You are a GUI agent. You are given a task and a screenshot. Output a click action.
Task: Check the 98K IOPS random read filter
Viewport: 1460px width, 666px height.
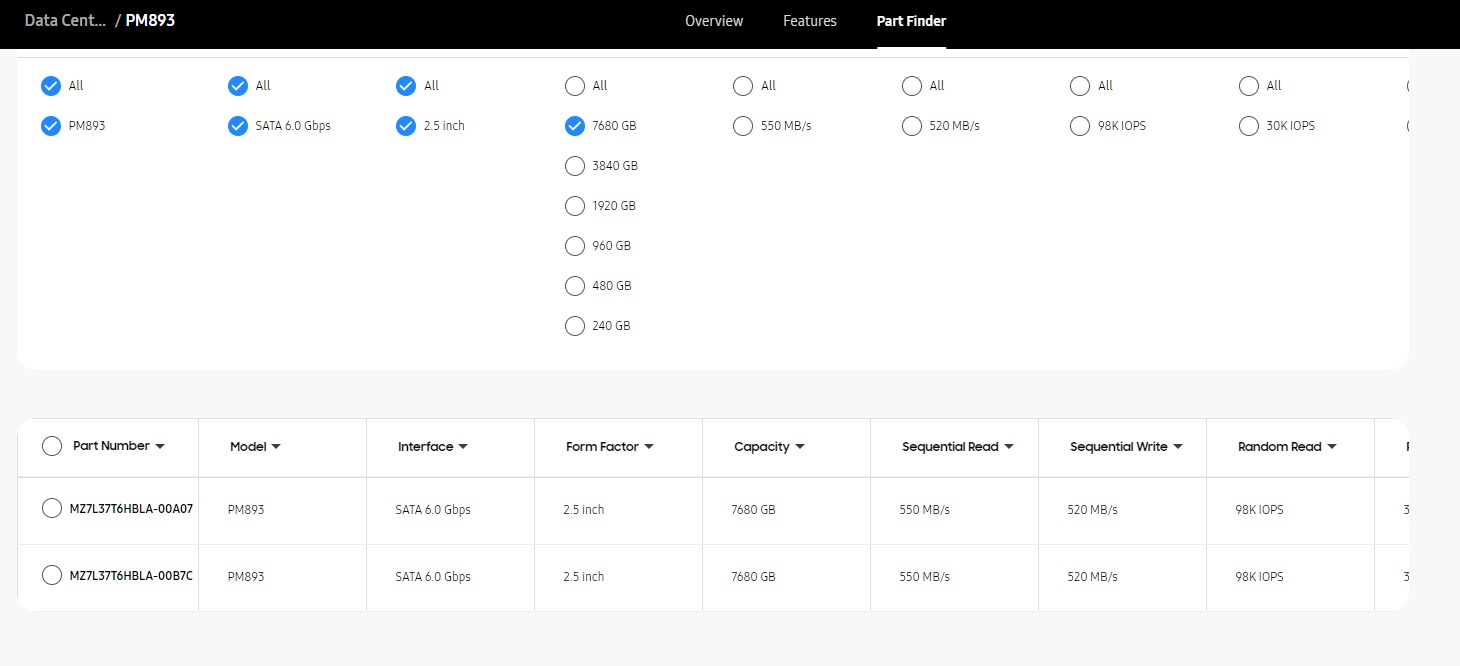(x=1080, y=126)
